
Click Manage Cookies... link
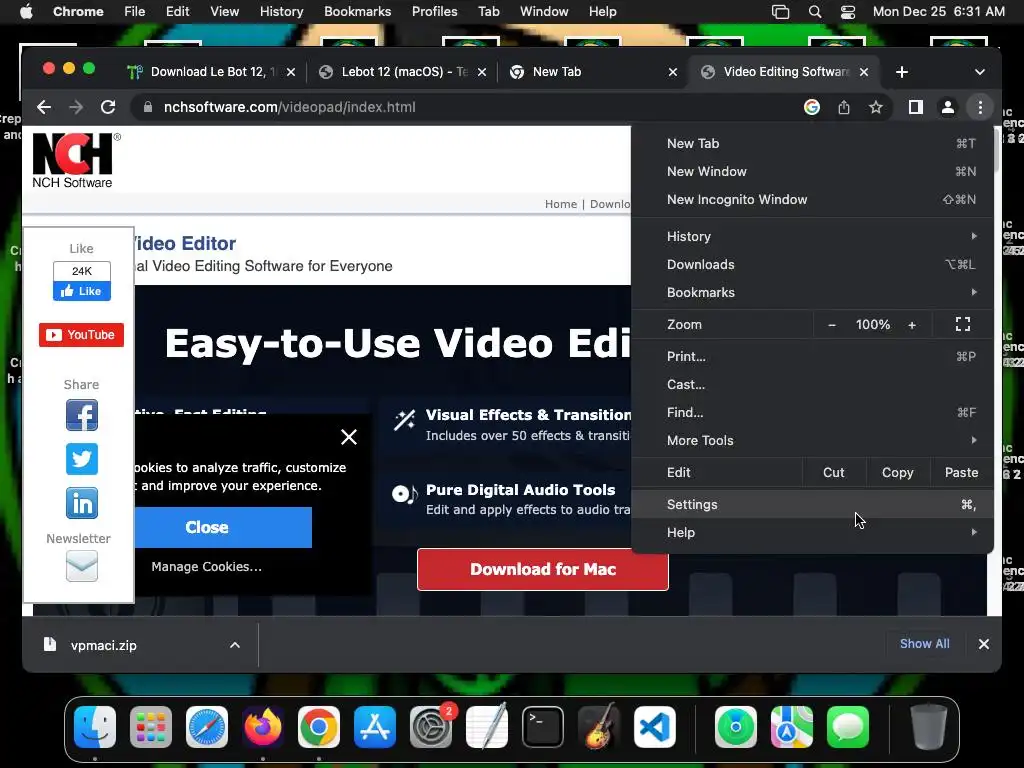click(206, 567)
